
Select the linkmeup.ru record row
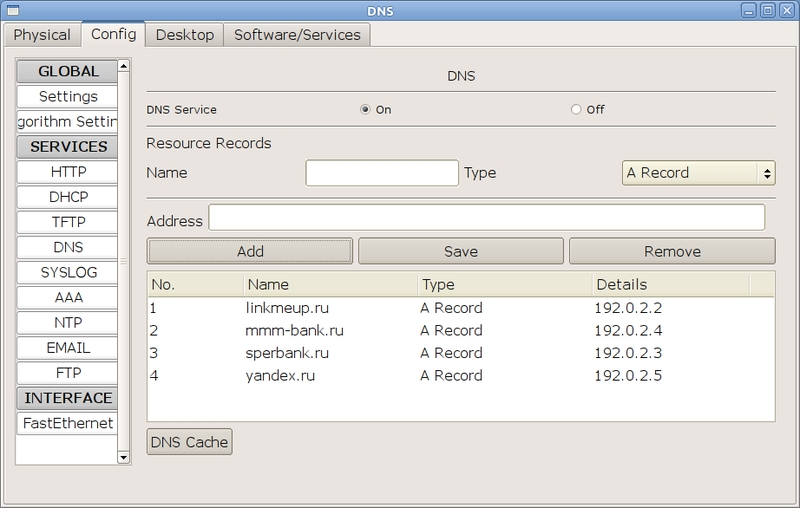pyautogui.click(x=280, y=308)
